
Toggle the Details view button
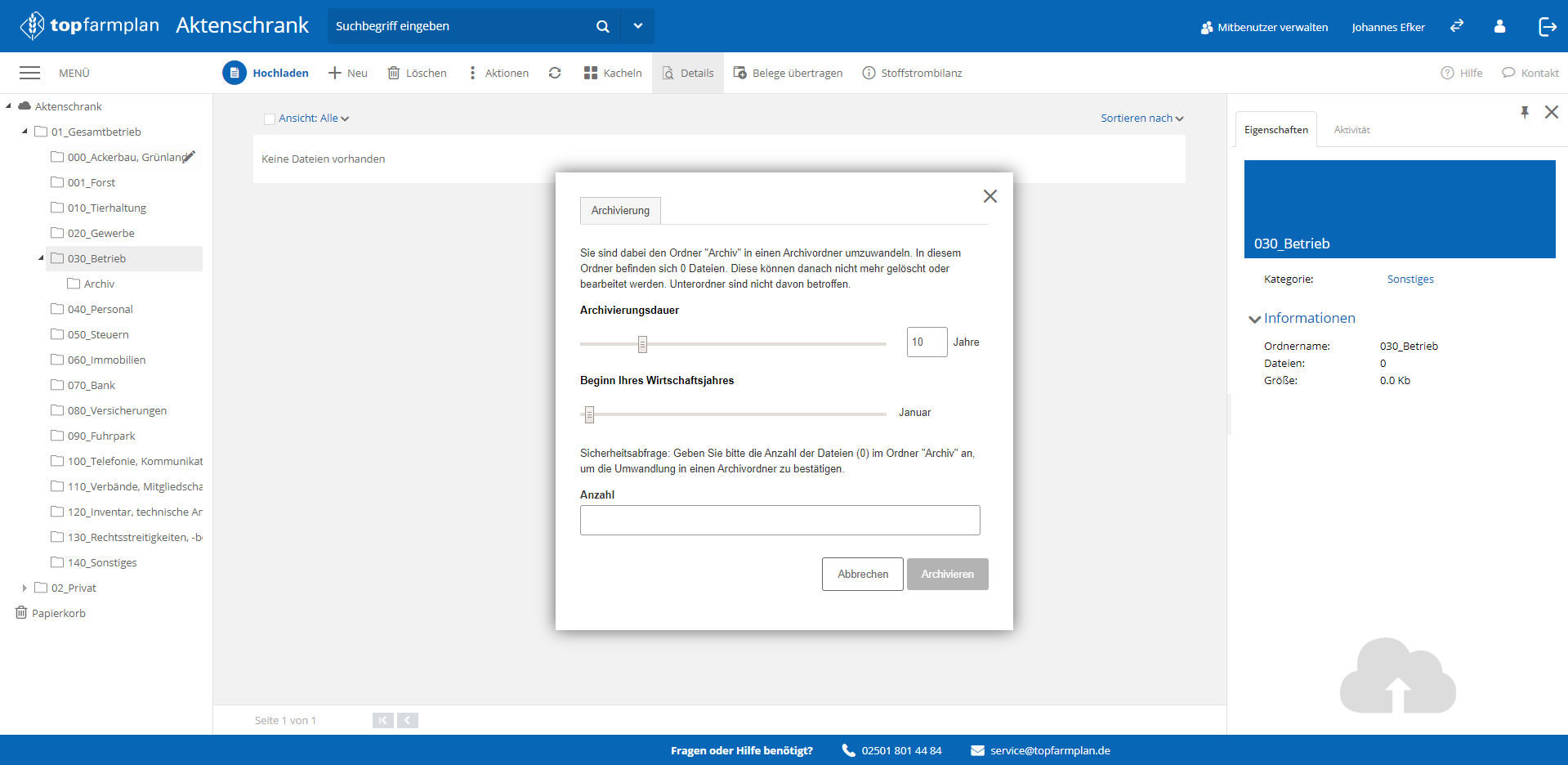click(688, 73)
